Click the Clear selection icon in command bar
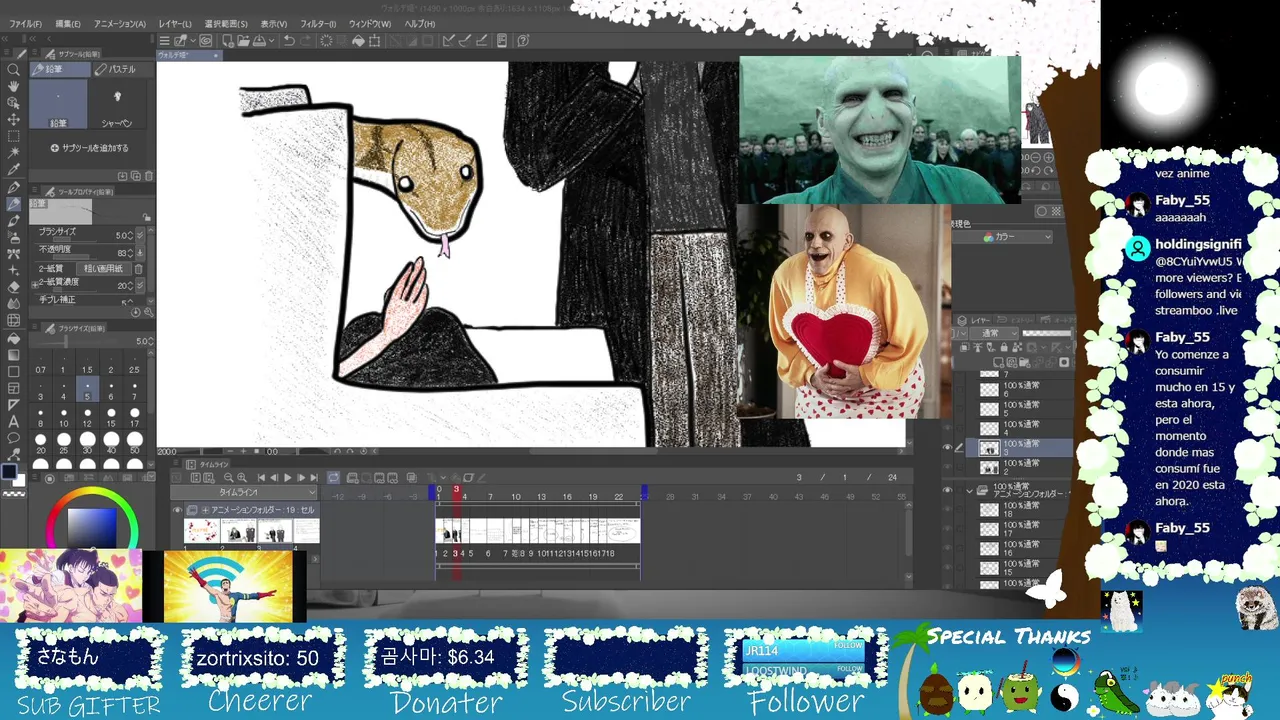1280x720 pixels. 326,41
